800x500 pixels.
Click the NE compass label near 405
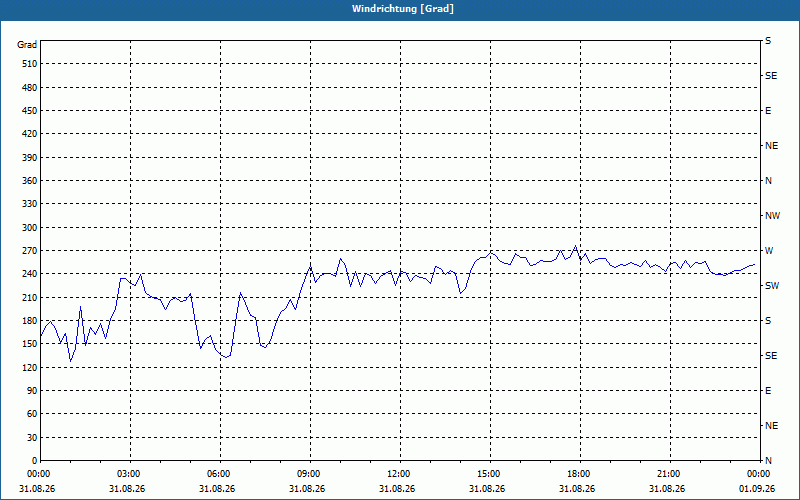tap(771, 146)
